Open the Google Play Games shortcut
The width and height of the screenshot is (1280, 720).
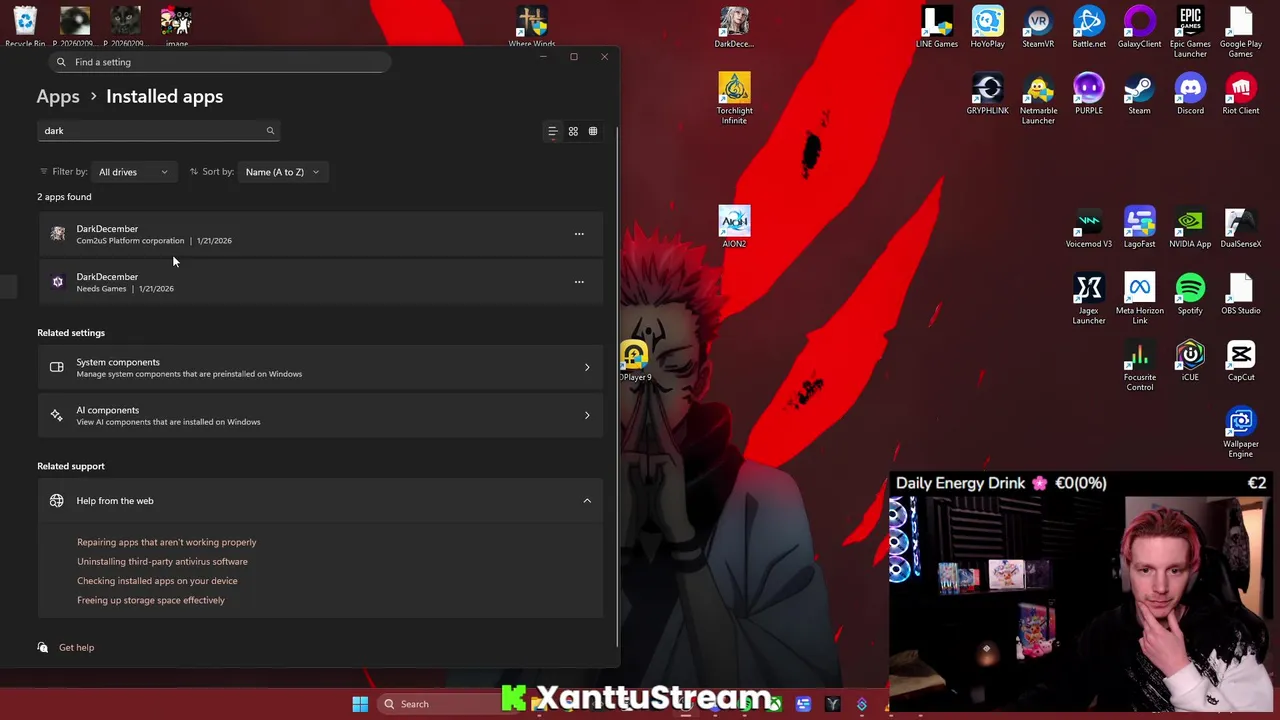tap(1241, 32)
